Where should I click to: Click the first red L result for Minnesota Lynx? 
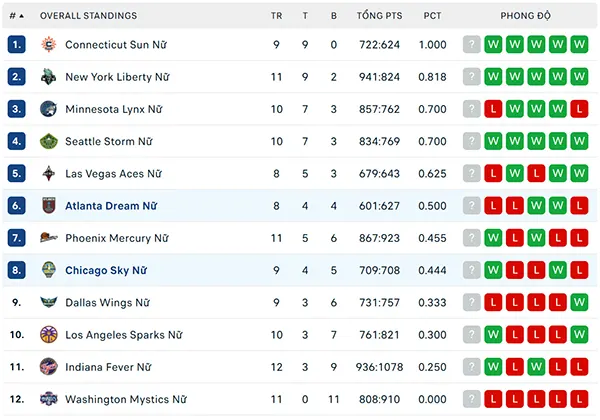493,109
